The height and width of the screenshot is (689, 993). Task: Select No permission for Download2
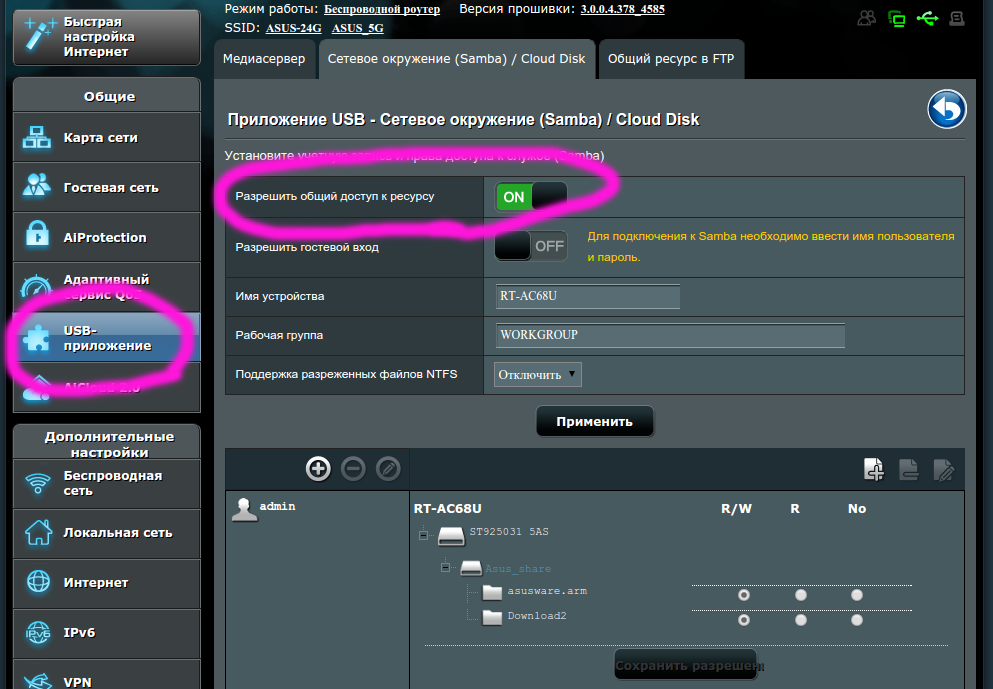point(856,619)
